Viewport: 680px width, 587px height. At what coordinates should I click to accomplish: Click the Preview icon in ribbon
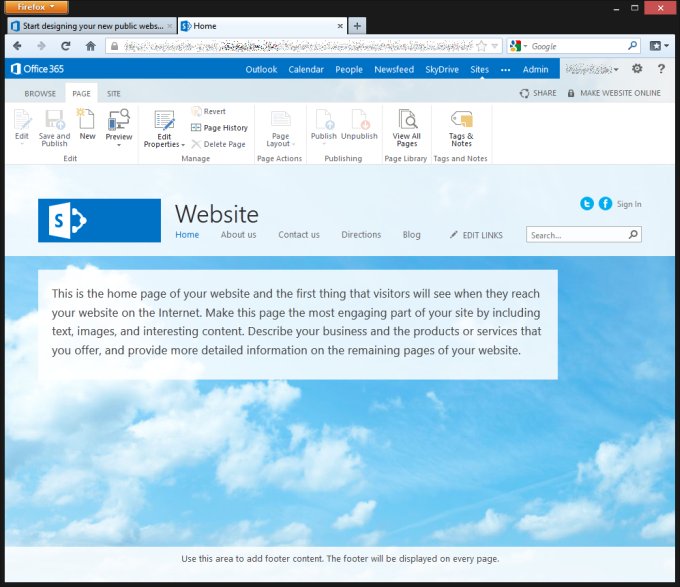pos(119,120)
